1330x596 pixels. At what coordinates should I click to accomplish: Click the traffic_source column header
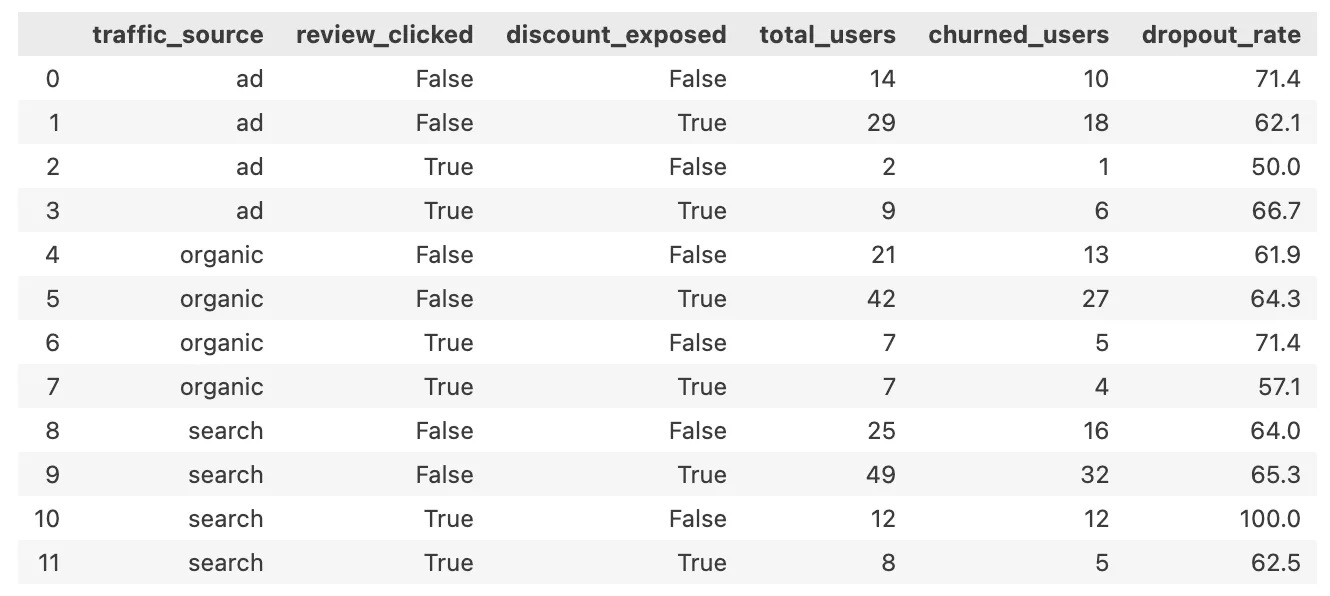click(177, 35)
